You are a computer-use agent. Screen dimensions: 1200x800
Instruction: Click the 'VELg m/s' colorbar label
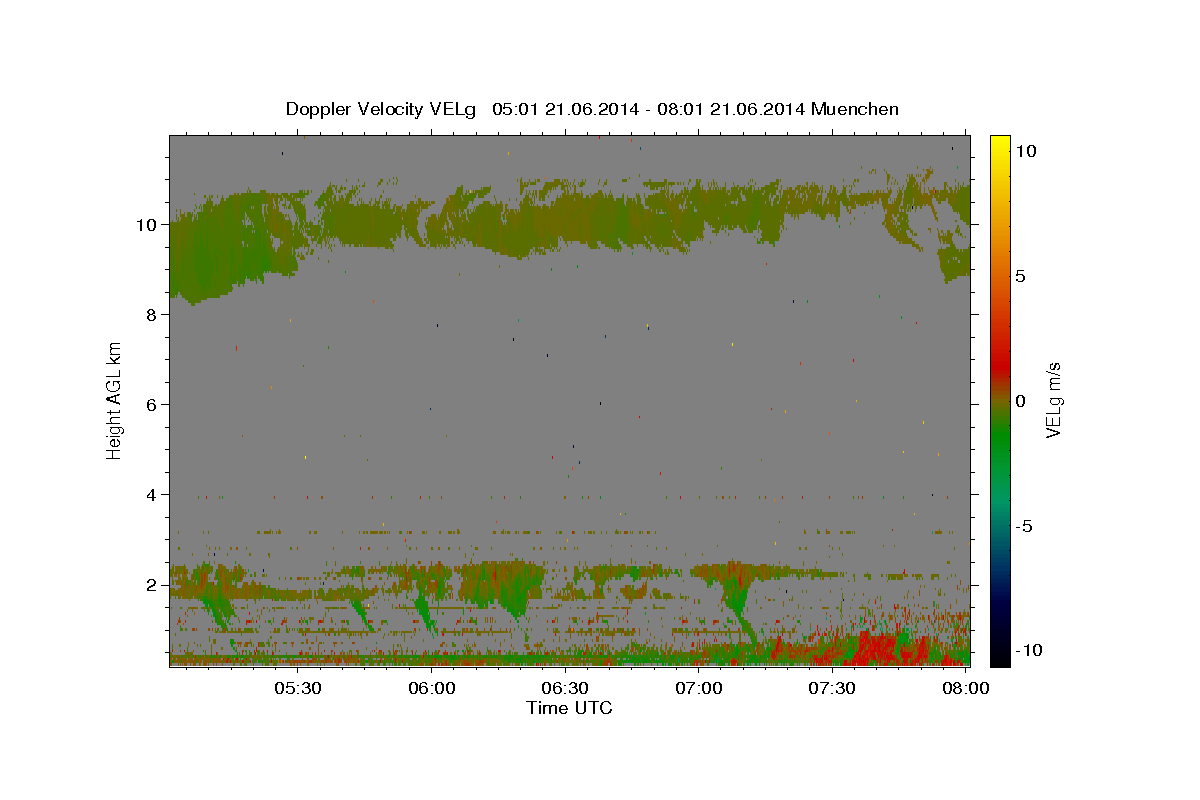point(1053,400)
